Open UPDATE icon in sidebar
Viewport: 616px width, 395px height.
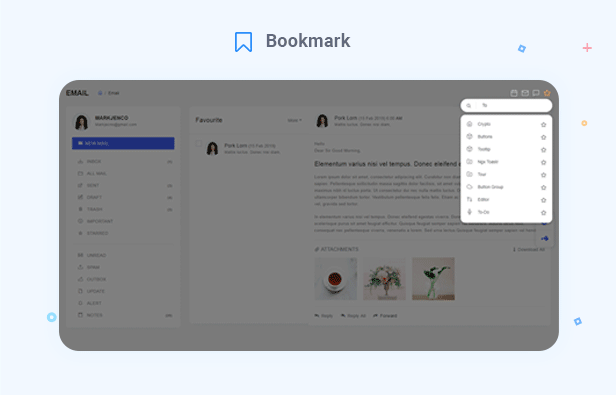(x=80, y=291)
